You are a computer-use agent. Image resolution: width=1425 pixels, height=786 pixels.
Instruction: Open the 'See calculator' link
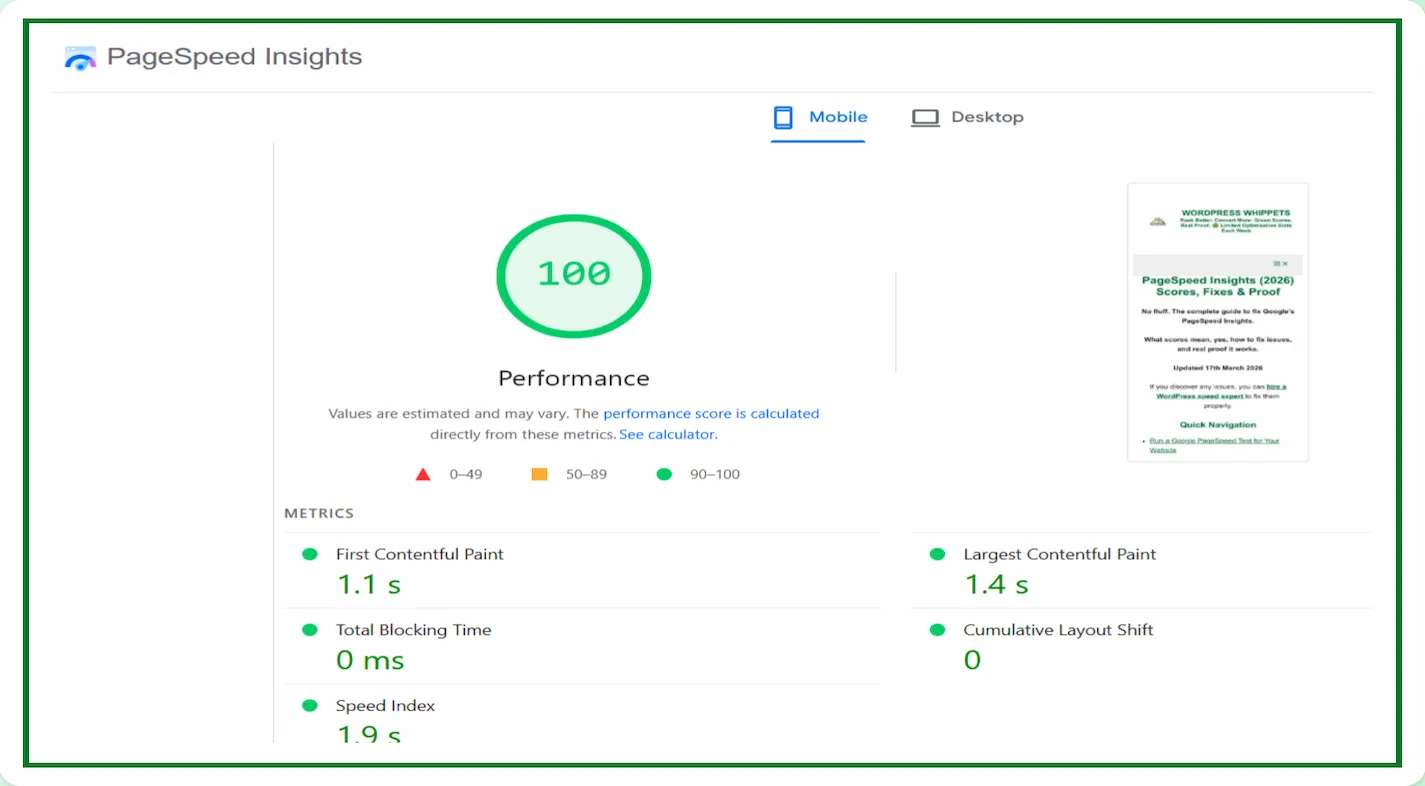point(667,434)
